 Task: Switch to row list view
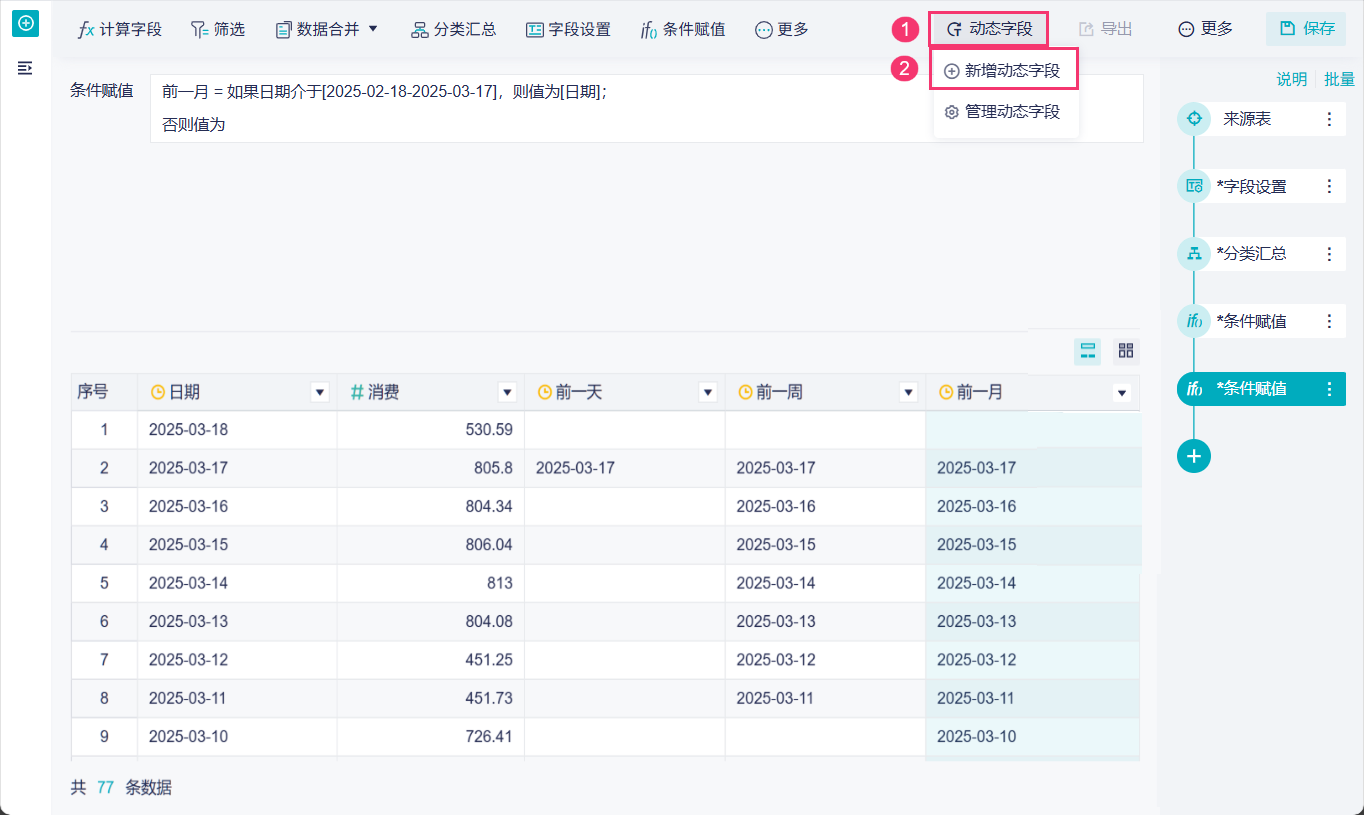tap(1088, 351)
